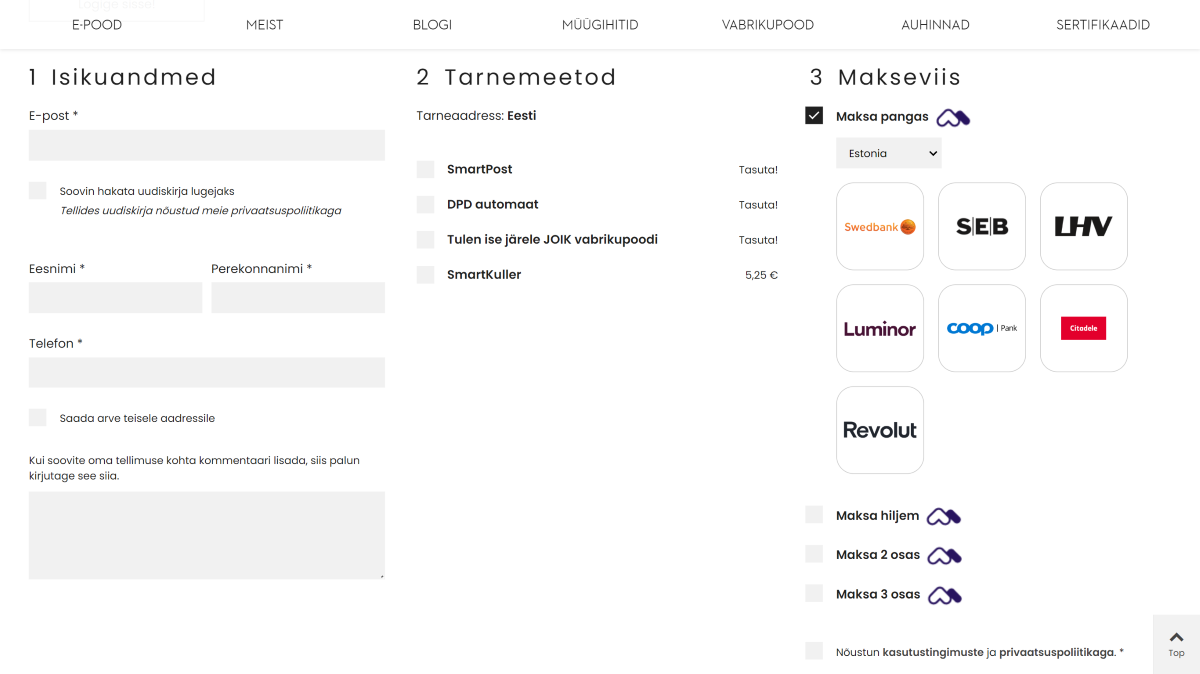This screenshot has height=674, width=1200.
Task: Open the E-POOD menu
Action: pyautogui.click(x=97, y=25)
